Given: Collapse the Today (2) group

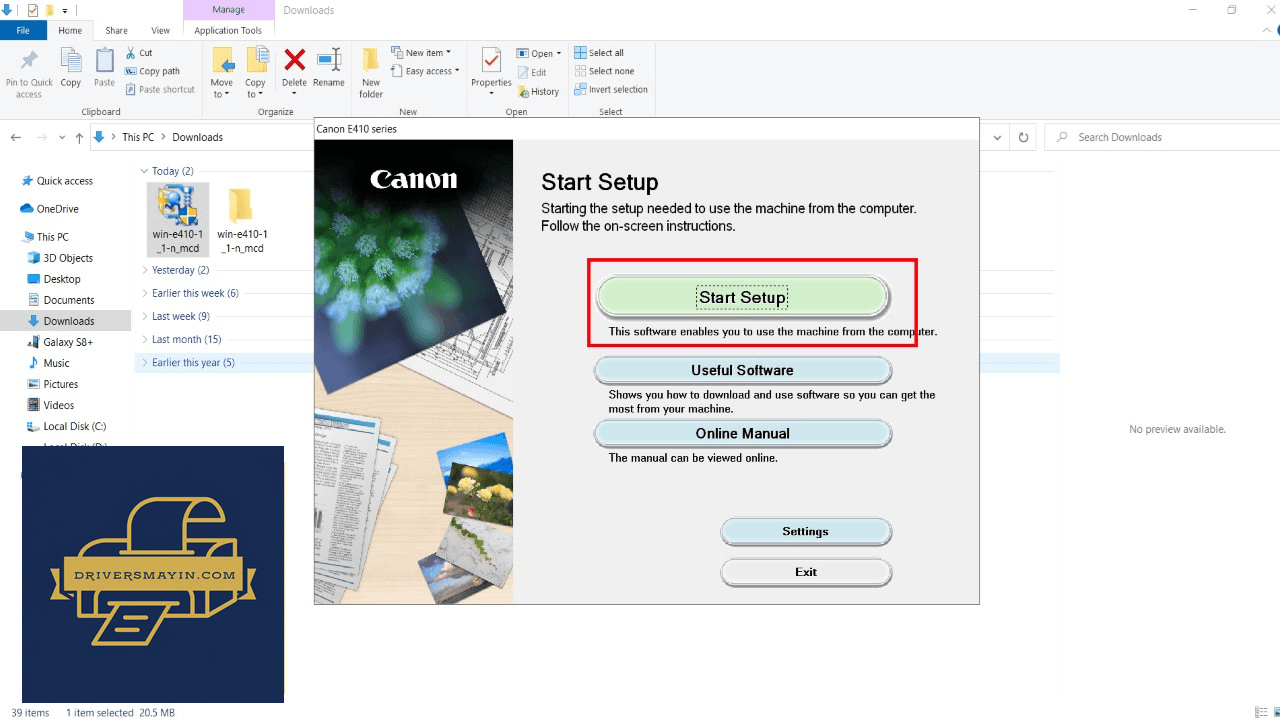Looking at the screenshot, I should pos(144,171).
